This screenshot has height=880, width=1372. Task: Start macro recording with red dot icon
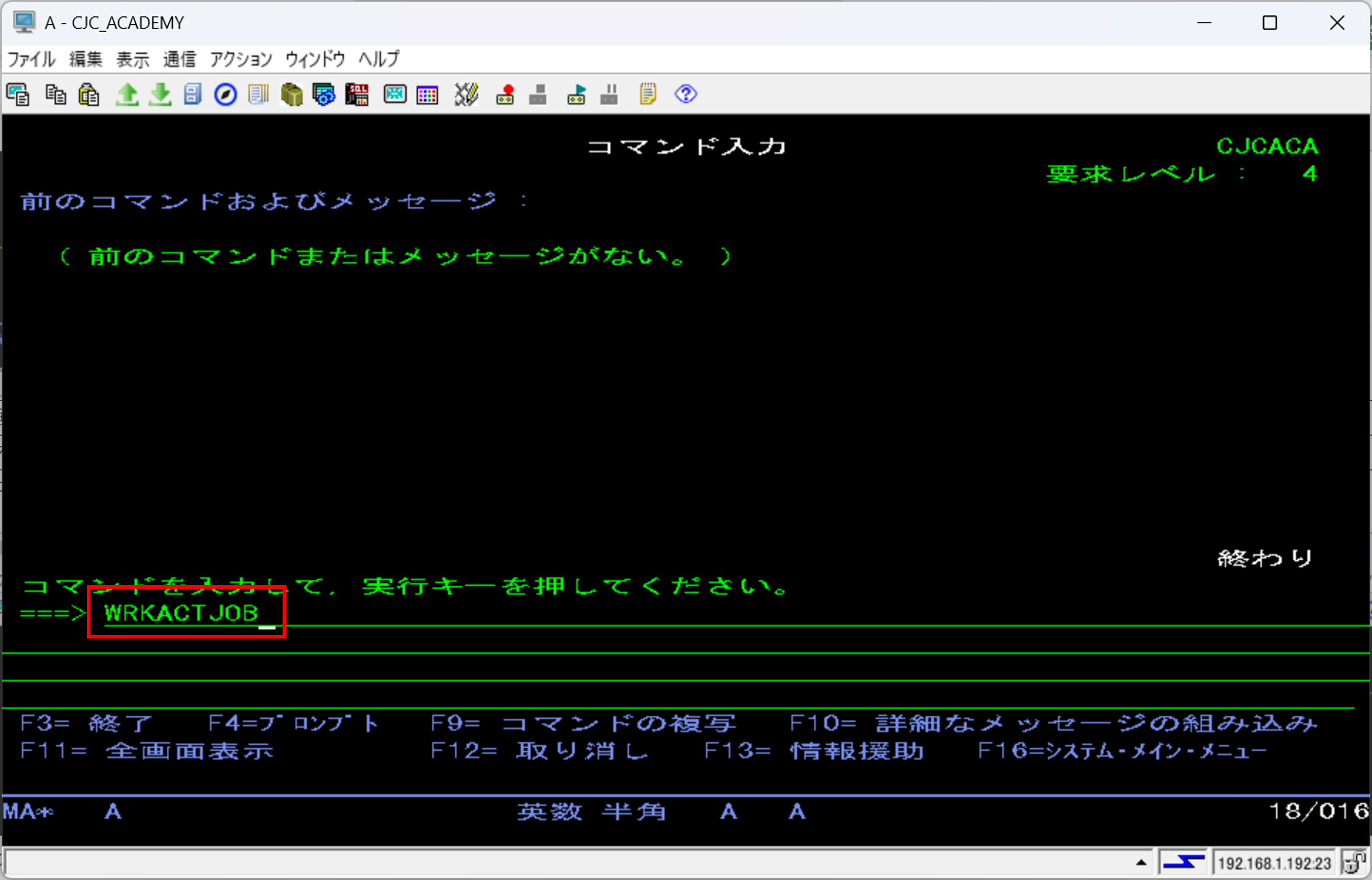pyautogui.click(x=505, y=94)
